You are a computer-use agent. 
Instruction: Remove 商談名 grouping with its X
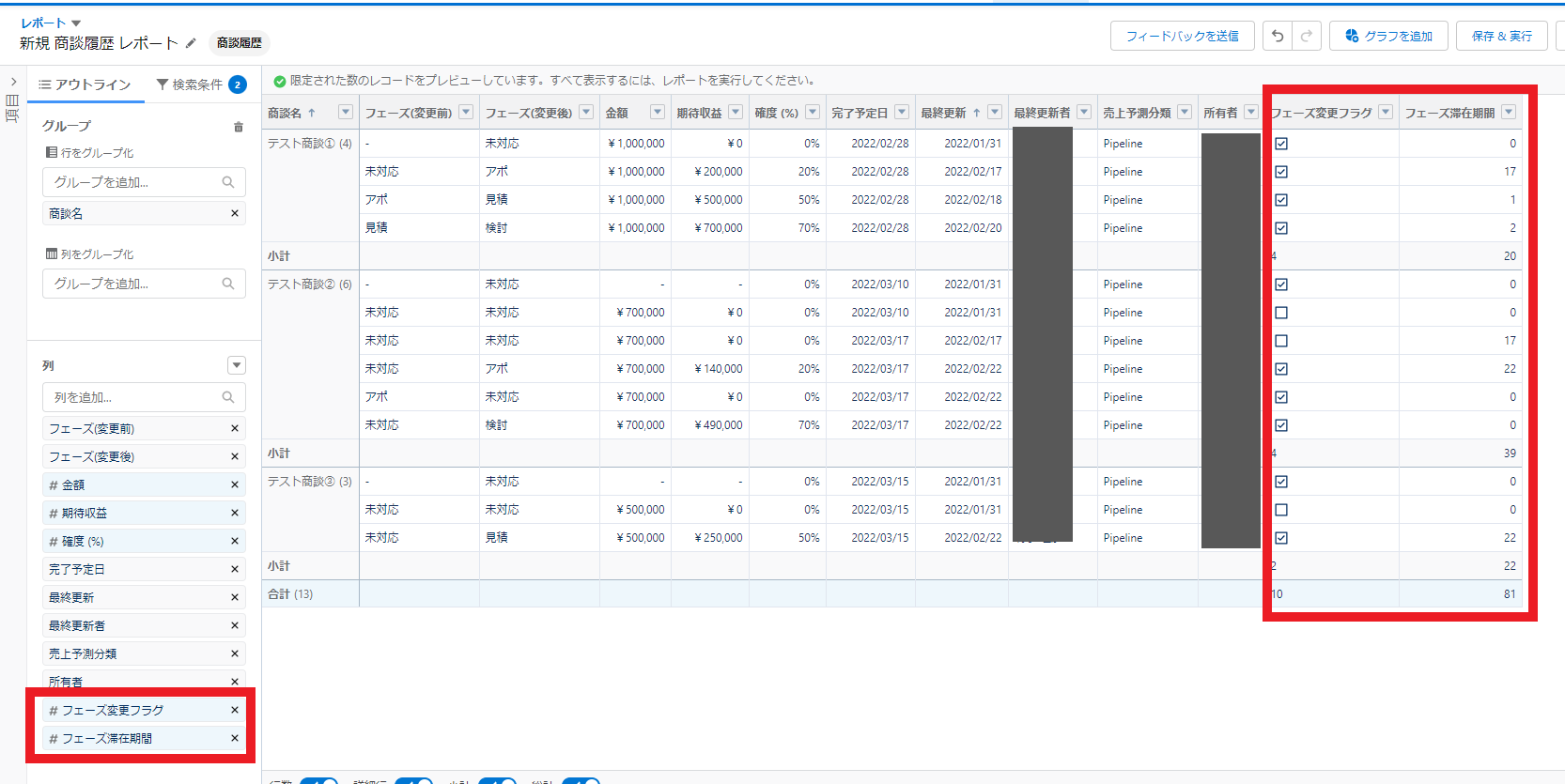point(235,213)
